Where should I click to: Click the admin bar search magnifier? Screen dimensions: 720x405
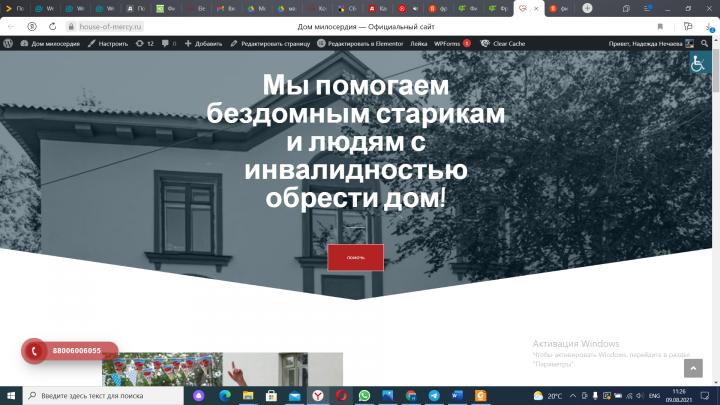point(704,44)
